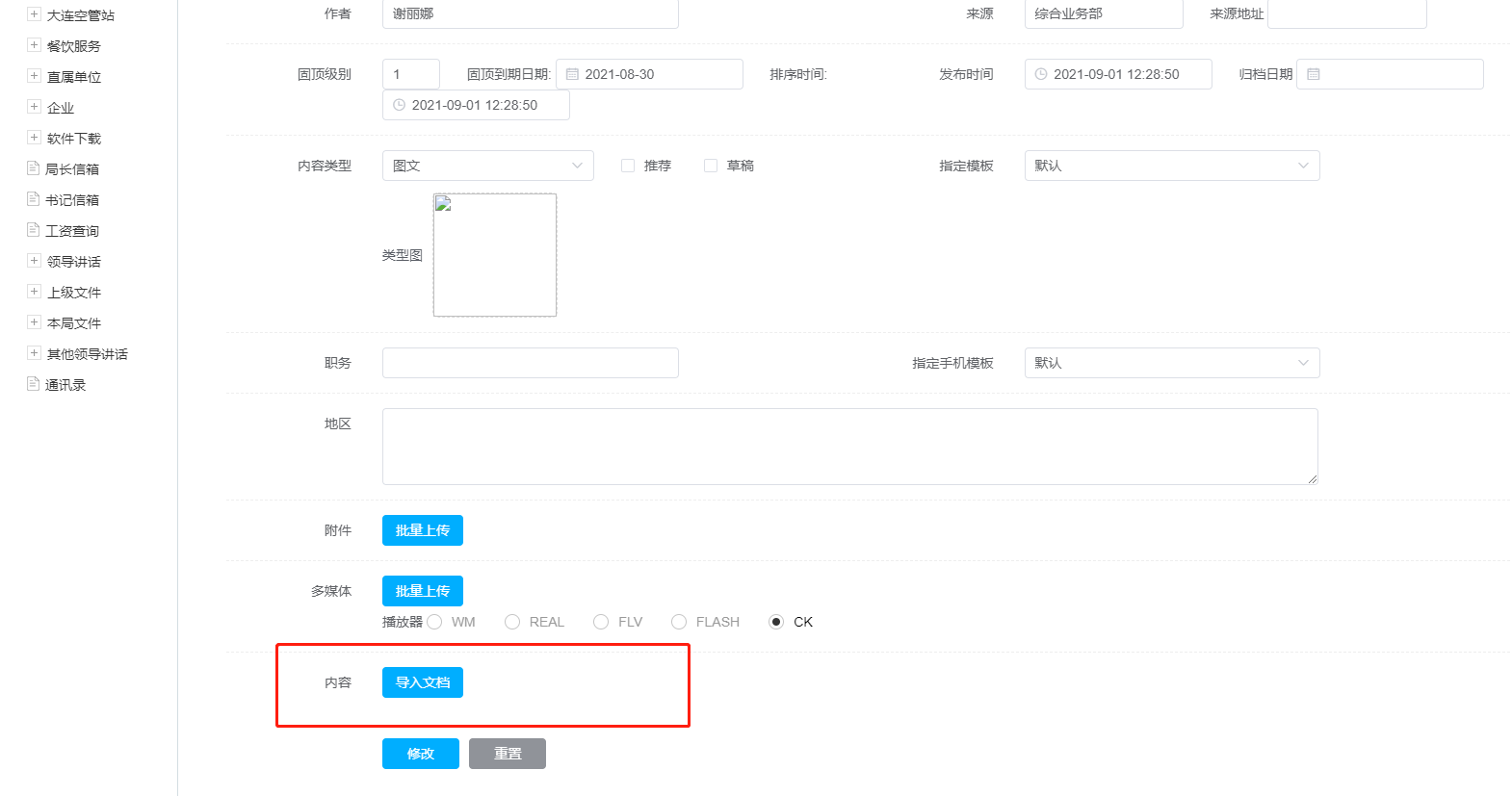Click the 类型图 image placeholder
This screenshot has height=796, width=1512.
[495, 255]
